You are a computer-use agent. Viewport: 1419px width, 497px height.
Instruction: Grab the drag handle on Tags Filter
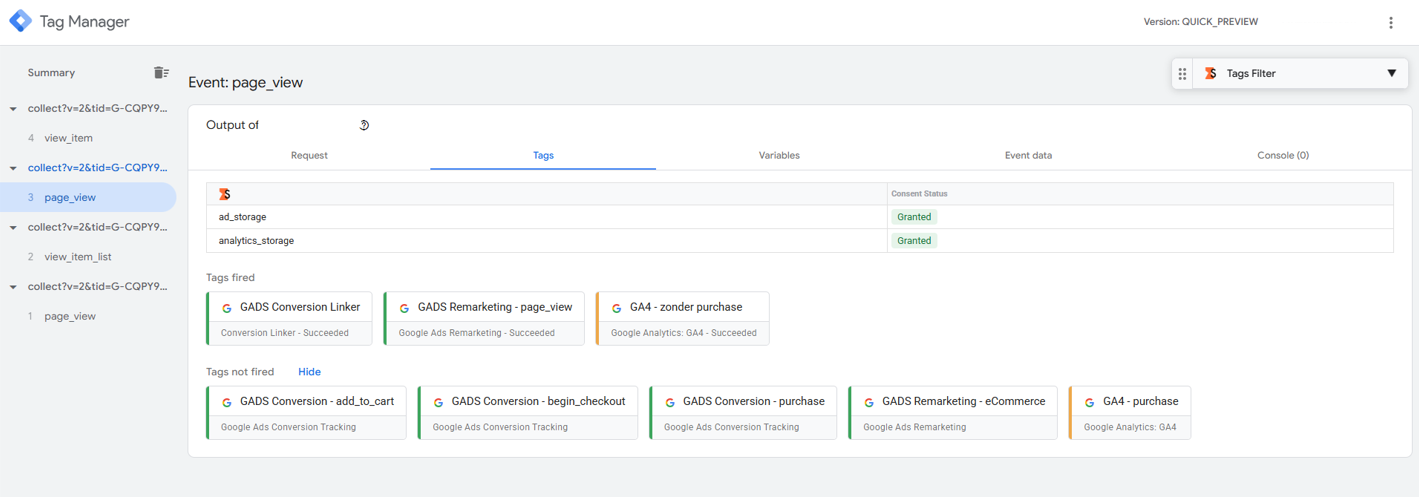(x=1182, y=74)
